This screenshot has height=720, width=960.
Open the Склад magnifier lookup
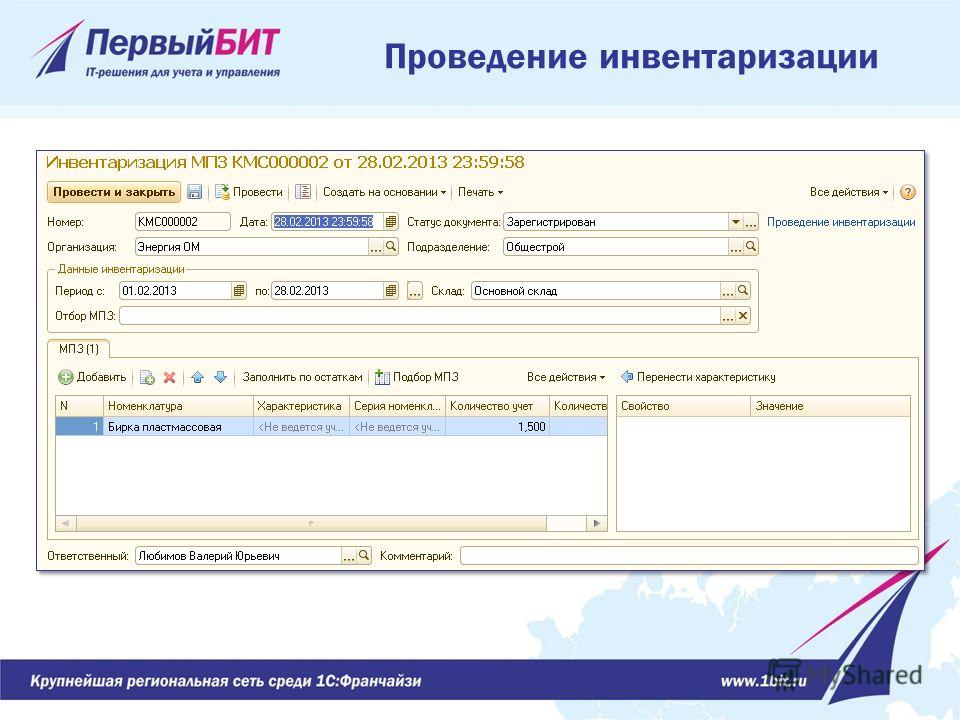[743, 291]
